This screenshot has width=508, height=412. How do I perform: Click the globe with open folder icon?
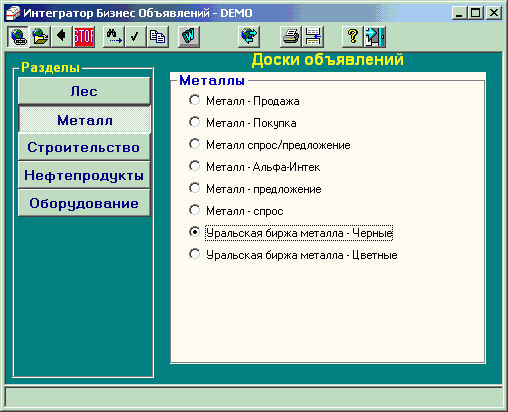[40, 36]
